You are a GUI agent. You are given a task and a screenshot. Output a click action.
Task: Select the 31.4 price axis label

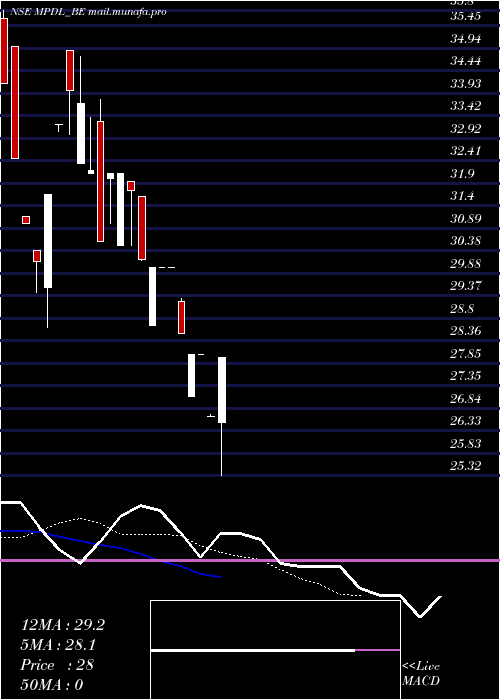coord(462,196)
